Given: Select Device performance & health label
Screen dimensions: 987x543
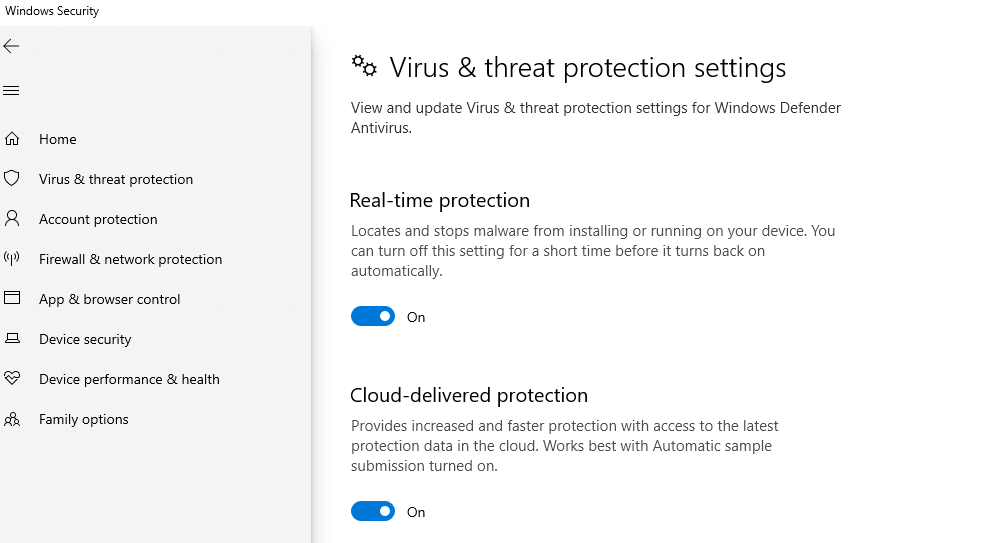Looking at the screenshot, I should 129,379.
